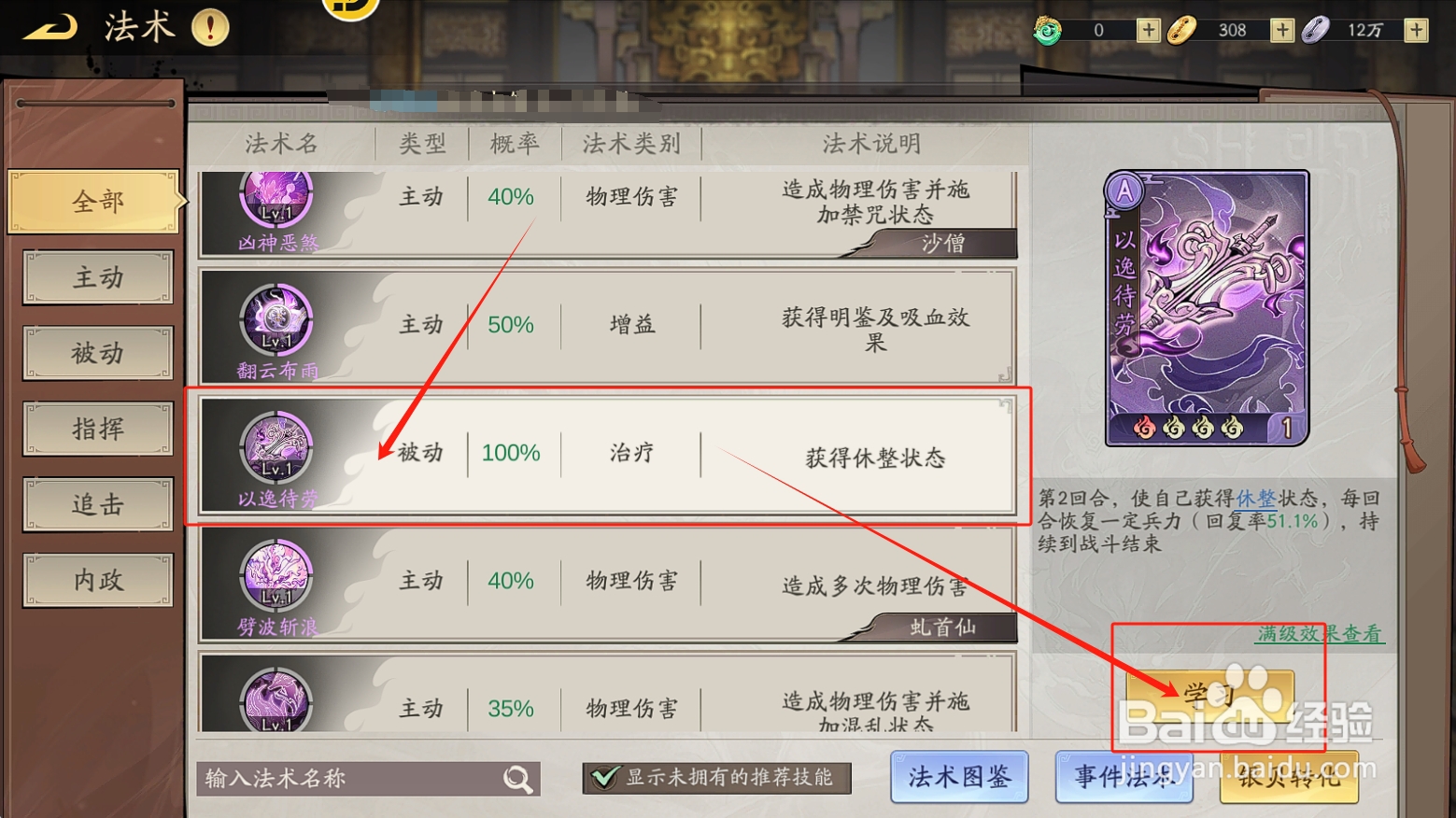
Task: Select the 劈波斩浪 skill icon
Action: (x=276, y=576)
